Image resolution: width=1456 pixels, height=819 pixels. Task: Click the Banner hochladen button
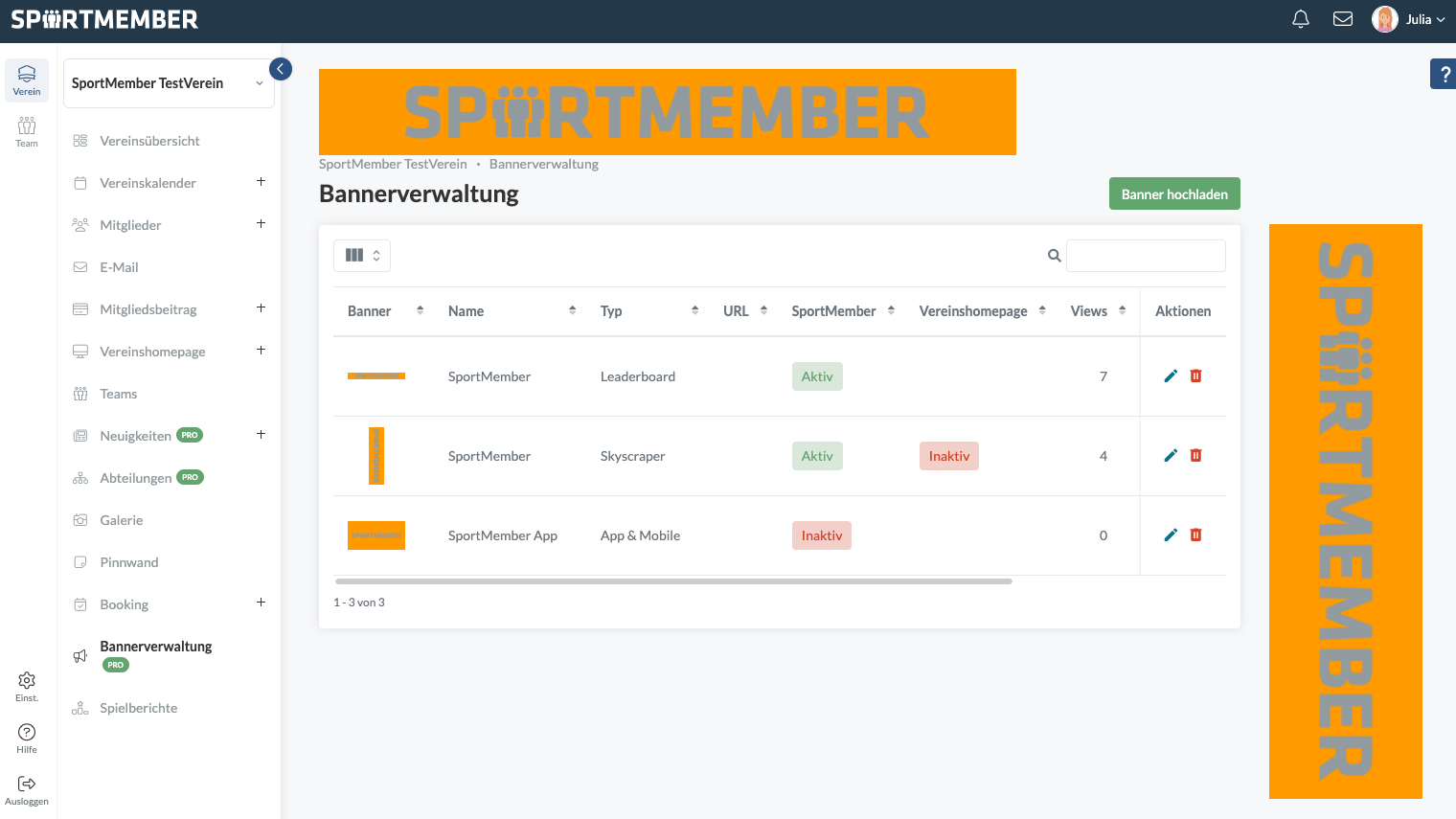tap(1174, 193)
